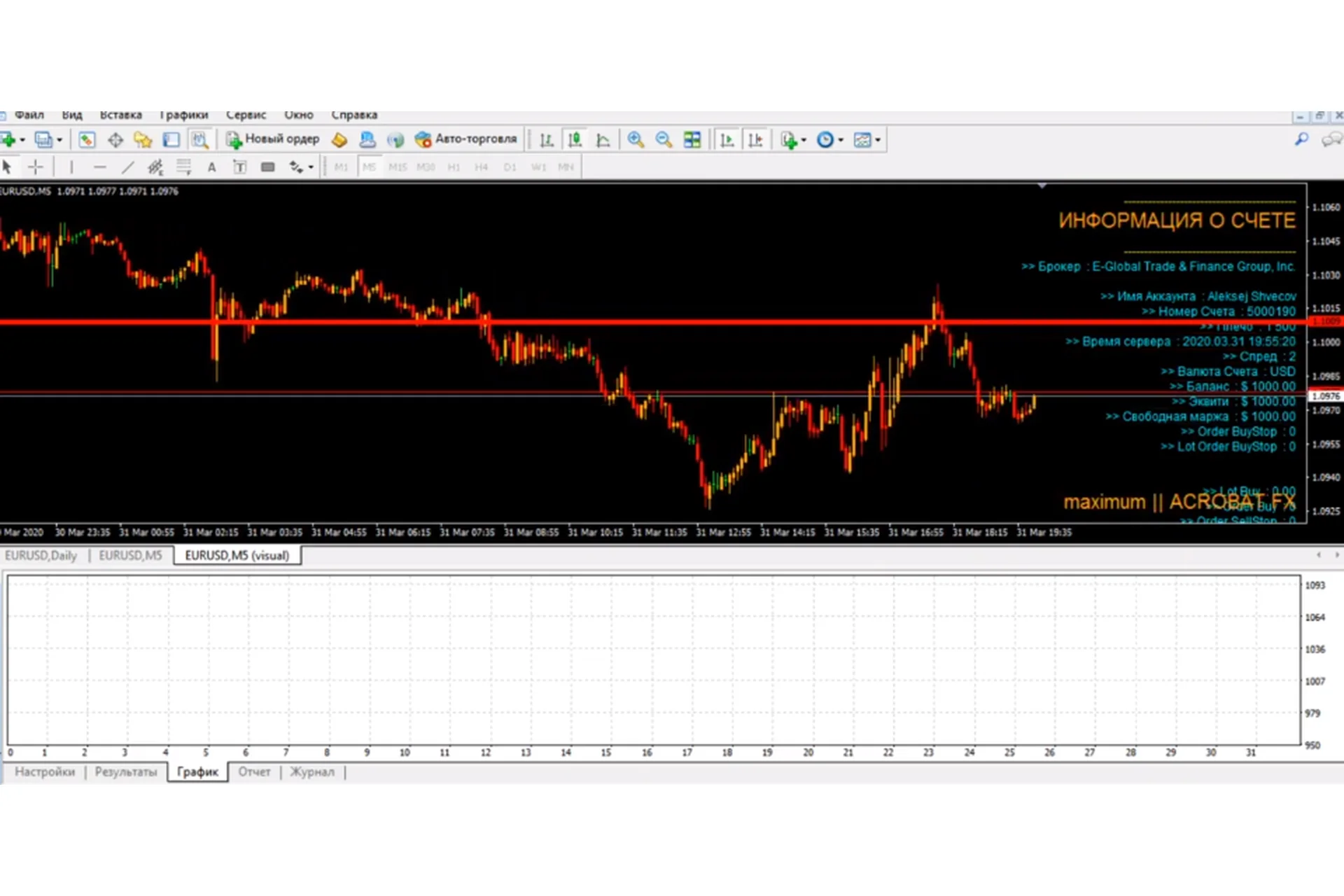Toggle the chart shift option
The image size is (1344, 896).
(x=755, y=139)
